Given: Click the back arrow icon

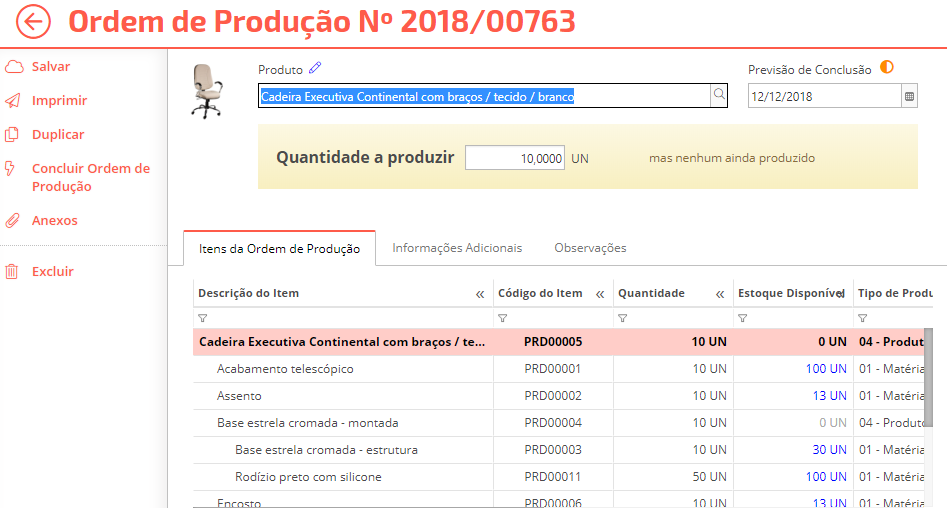Looking at the screenshot, I should tap(33, 22).
